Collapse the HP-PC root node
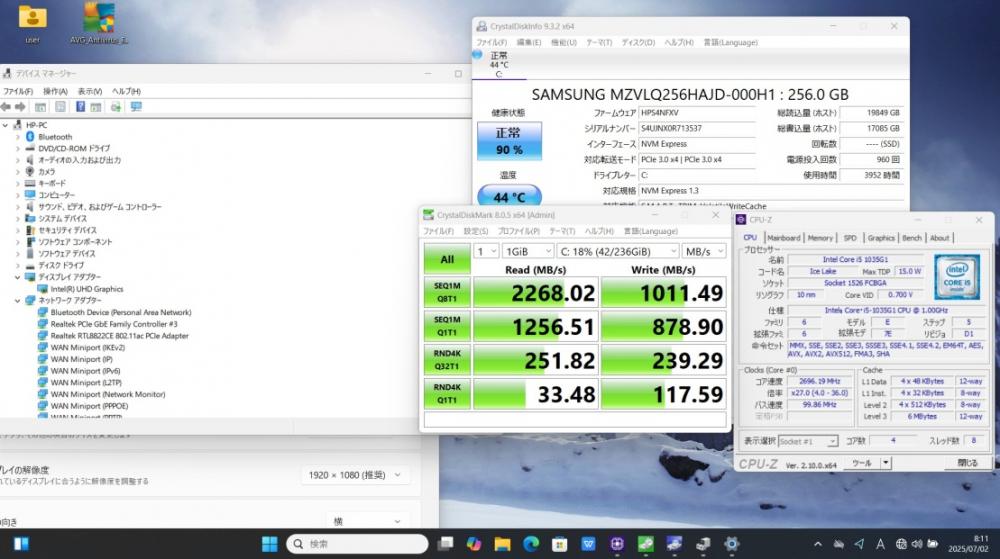 [6, 125]
